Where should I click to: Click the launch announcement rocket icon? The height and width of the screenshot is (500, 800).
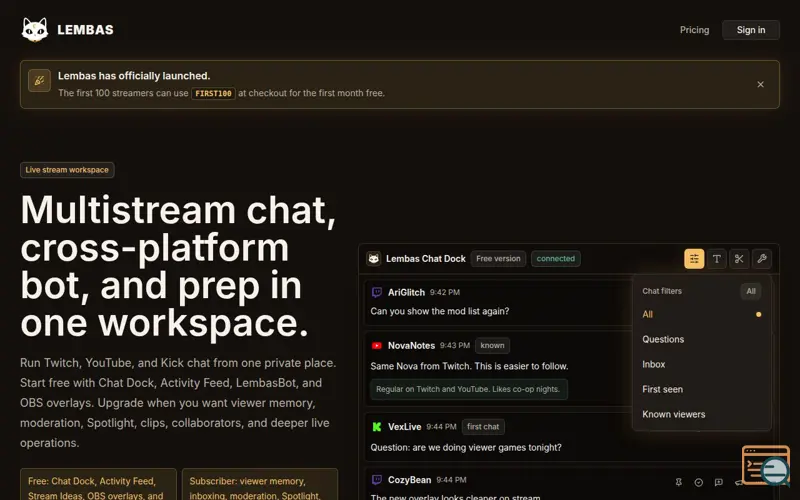coord(39,80)
